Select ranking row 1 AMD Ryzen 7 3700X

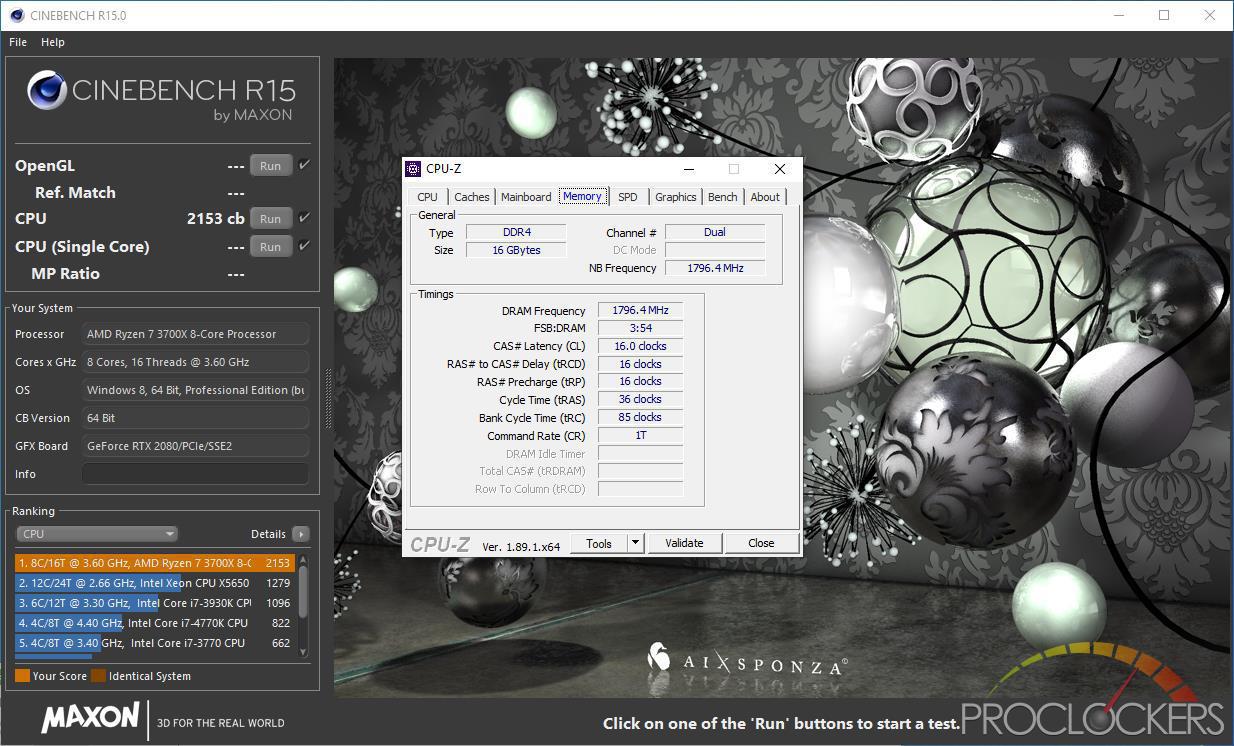(155, 563)
